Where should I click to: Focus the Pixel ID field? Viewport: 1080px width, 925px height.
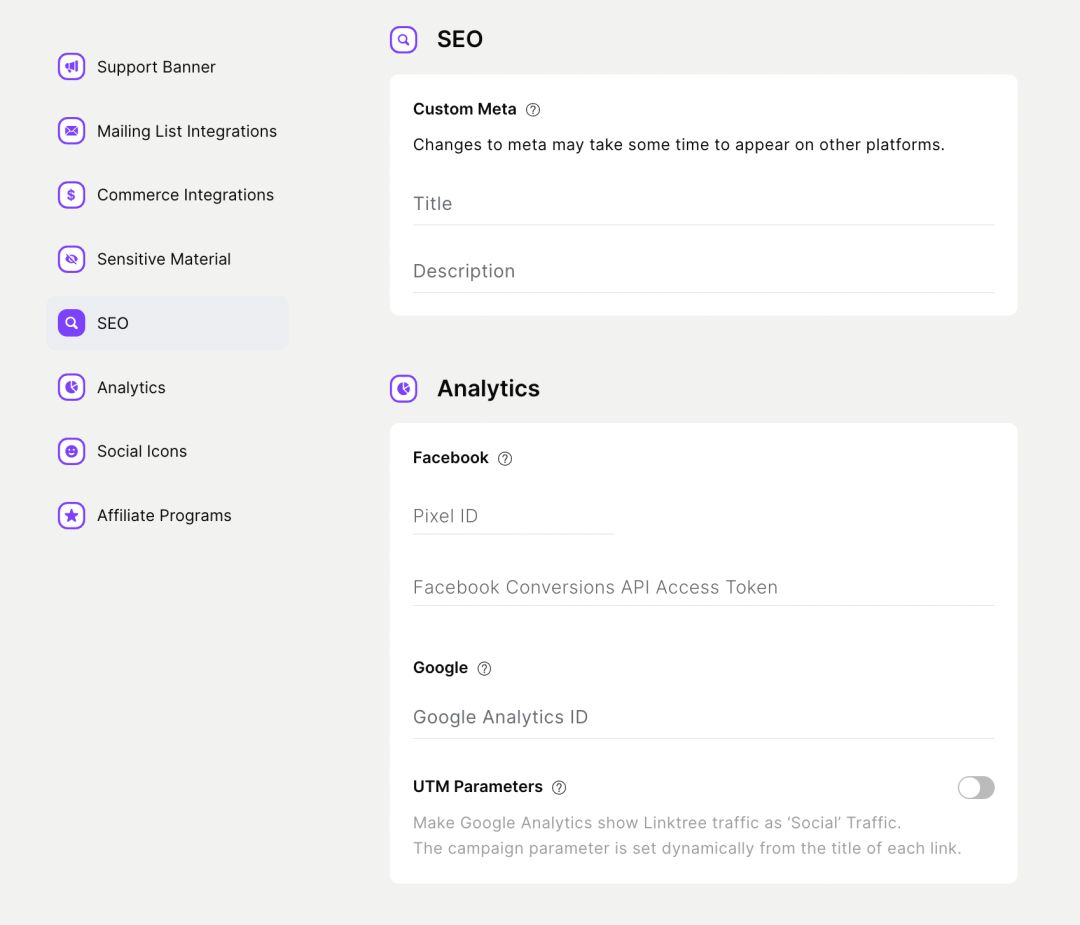click(x=512, y=516)
